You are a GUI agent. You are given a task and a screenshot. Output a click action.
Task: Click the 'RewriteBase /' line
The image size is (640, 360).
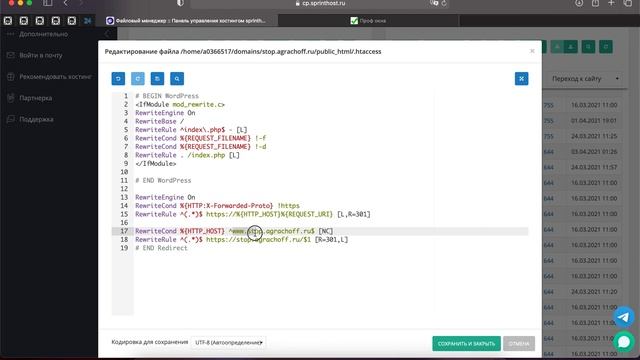(160, 121)
